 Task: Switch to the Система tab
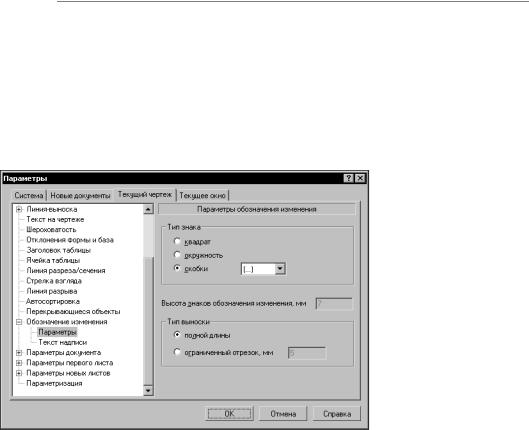[29, 196]
